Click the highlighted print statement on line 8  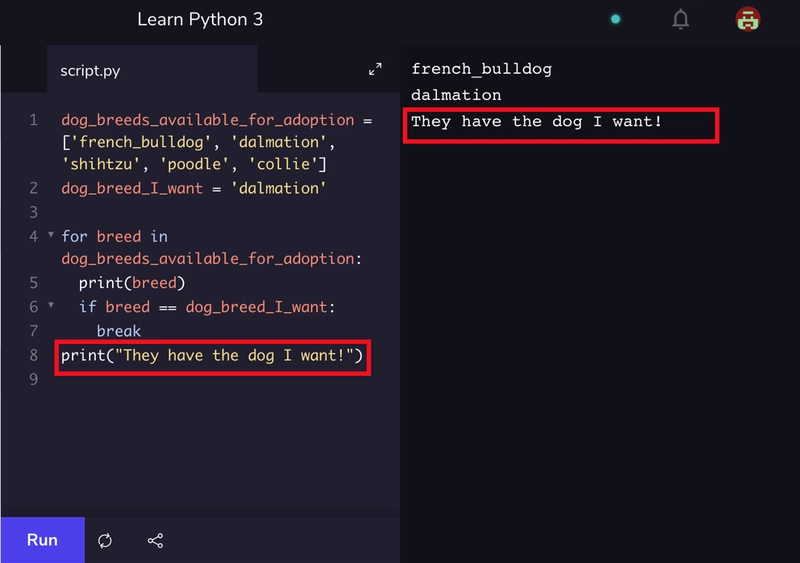pyautogui.click(x=213, y=356)
